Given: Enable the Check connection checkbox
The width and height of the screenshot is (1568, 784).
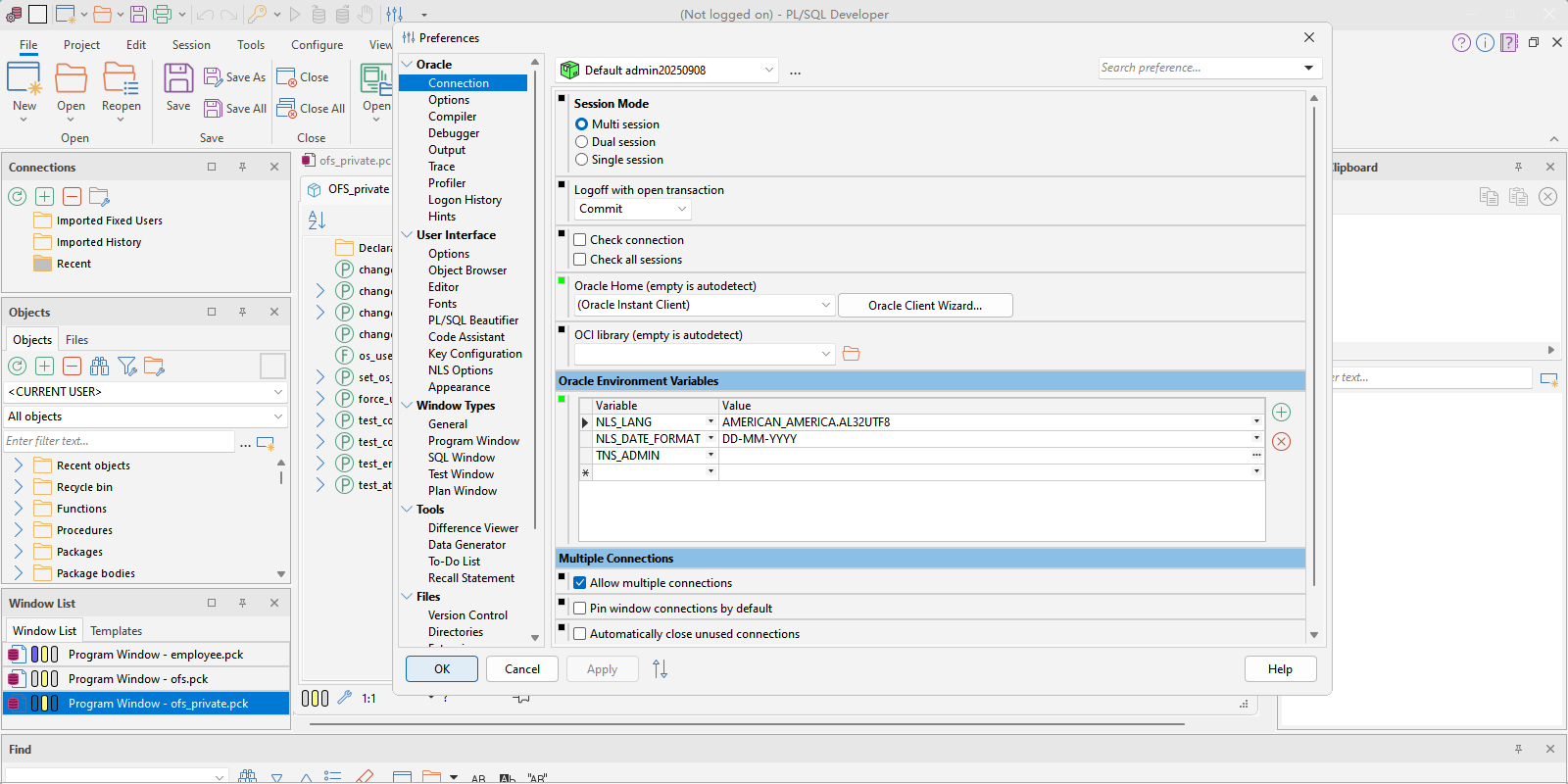Looking at the screenshot, I should point(580,240).
